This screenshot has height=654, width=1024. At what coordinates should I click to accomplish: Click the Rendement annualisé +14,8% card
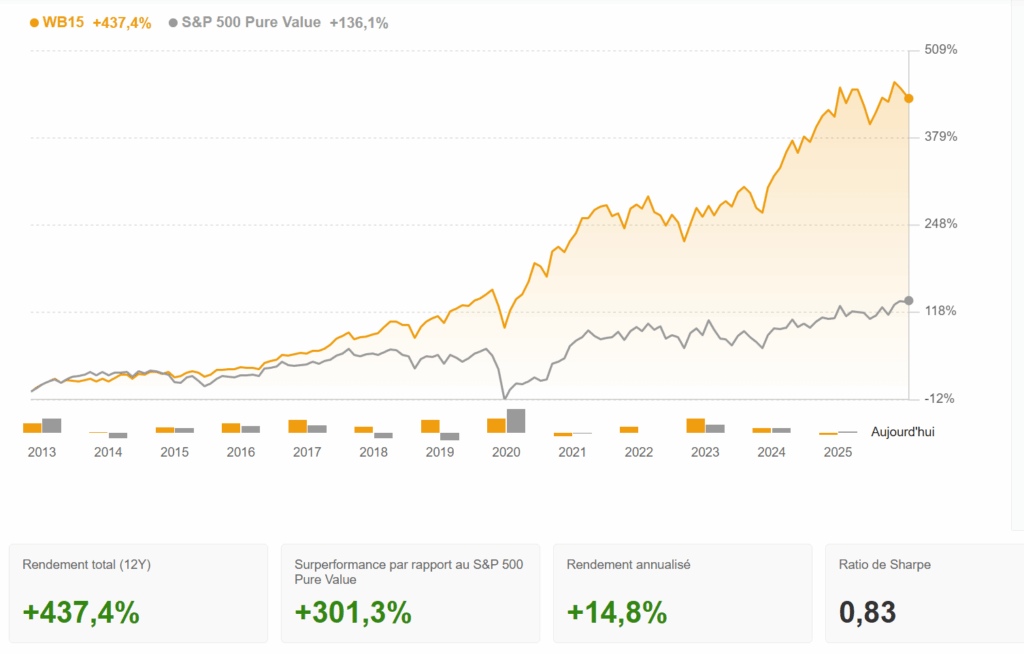[682, 592]
